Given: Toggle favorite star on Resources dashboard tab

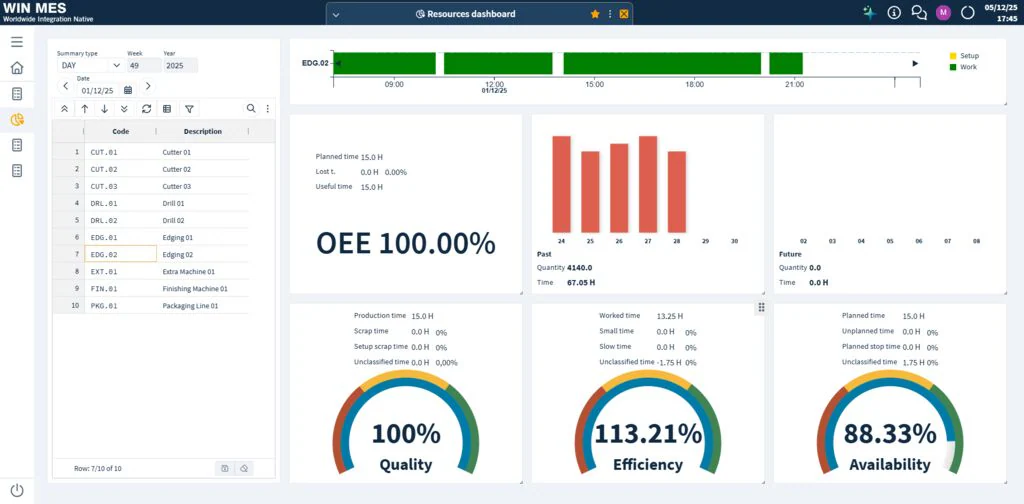Looking at the screenshot, I should (x=595, y=14).
